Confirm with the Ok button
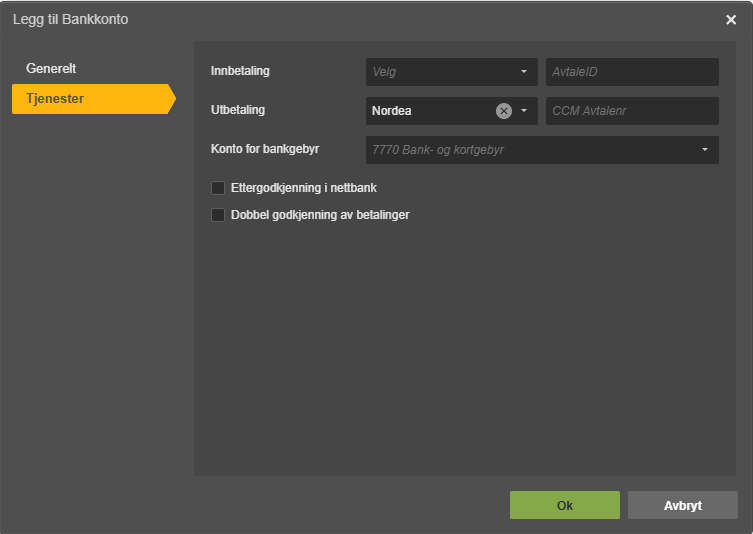 tap(565, 505)
